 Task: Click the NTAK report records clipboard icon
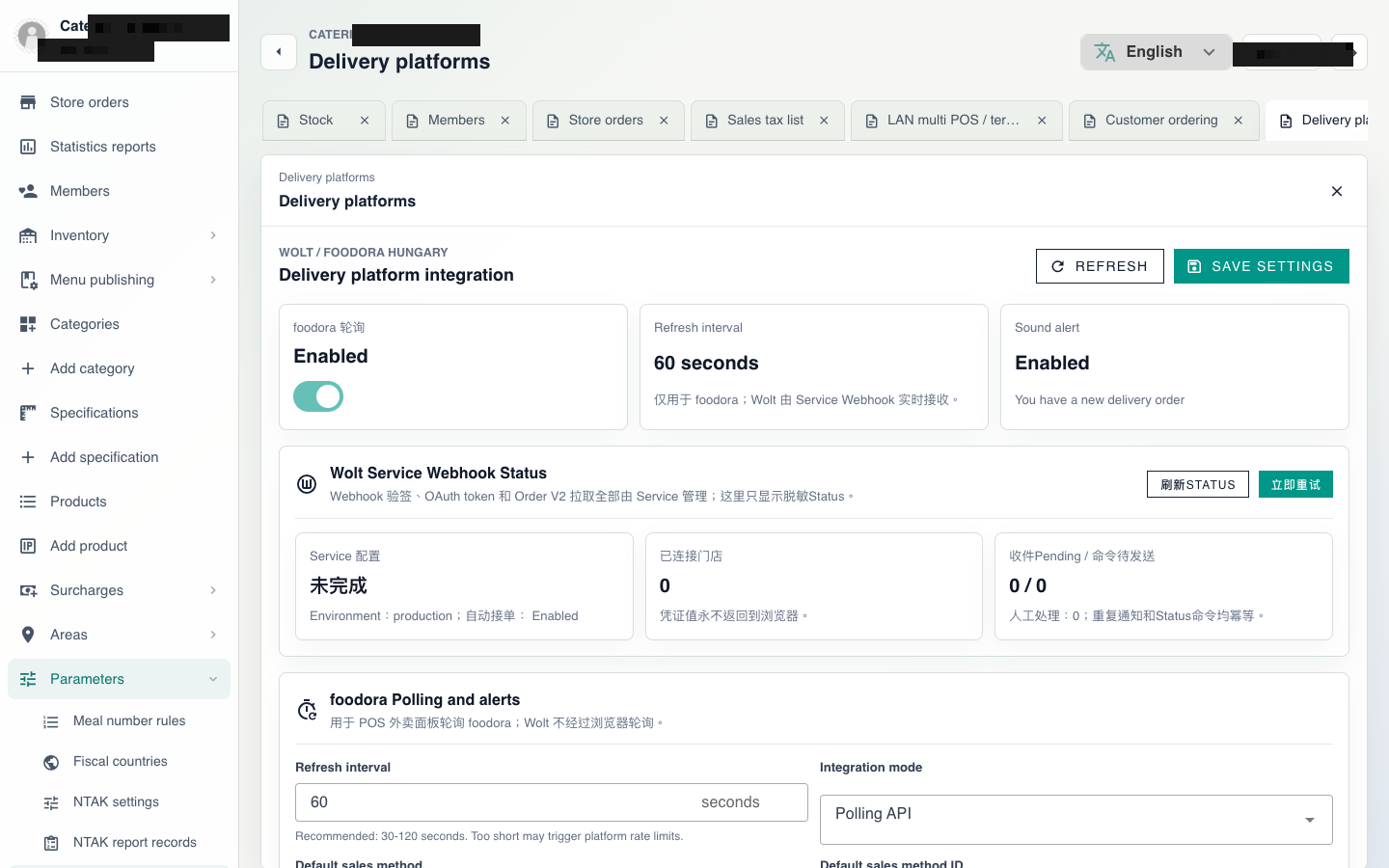click(x=51, y=843)
